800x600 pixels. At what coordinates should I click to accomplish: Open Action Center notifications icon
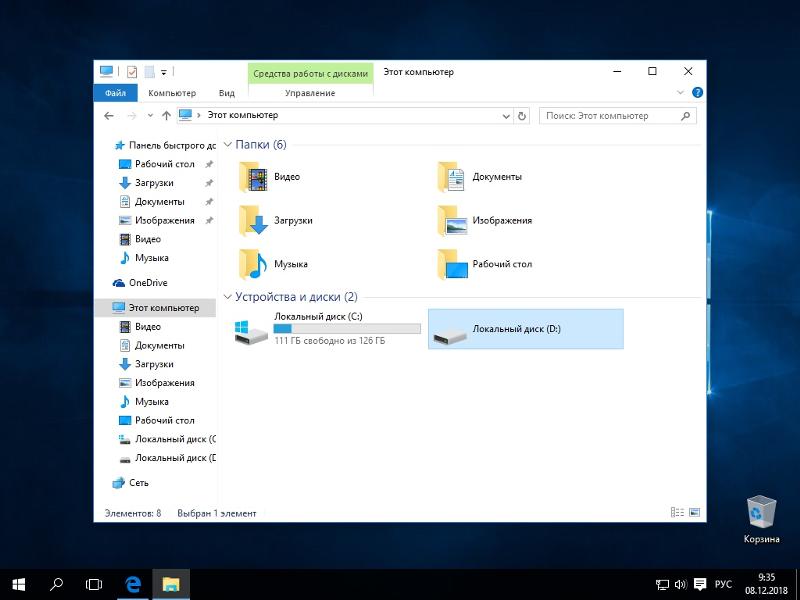pos(700,584)
